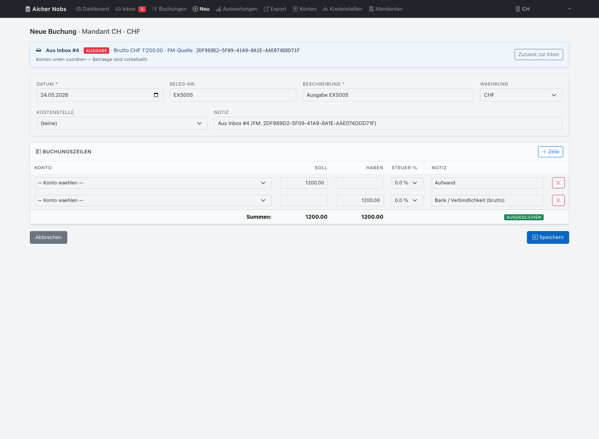
Task: Open the CH mandant switcher
Action: click(543, 9)
